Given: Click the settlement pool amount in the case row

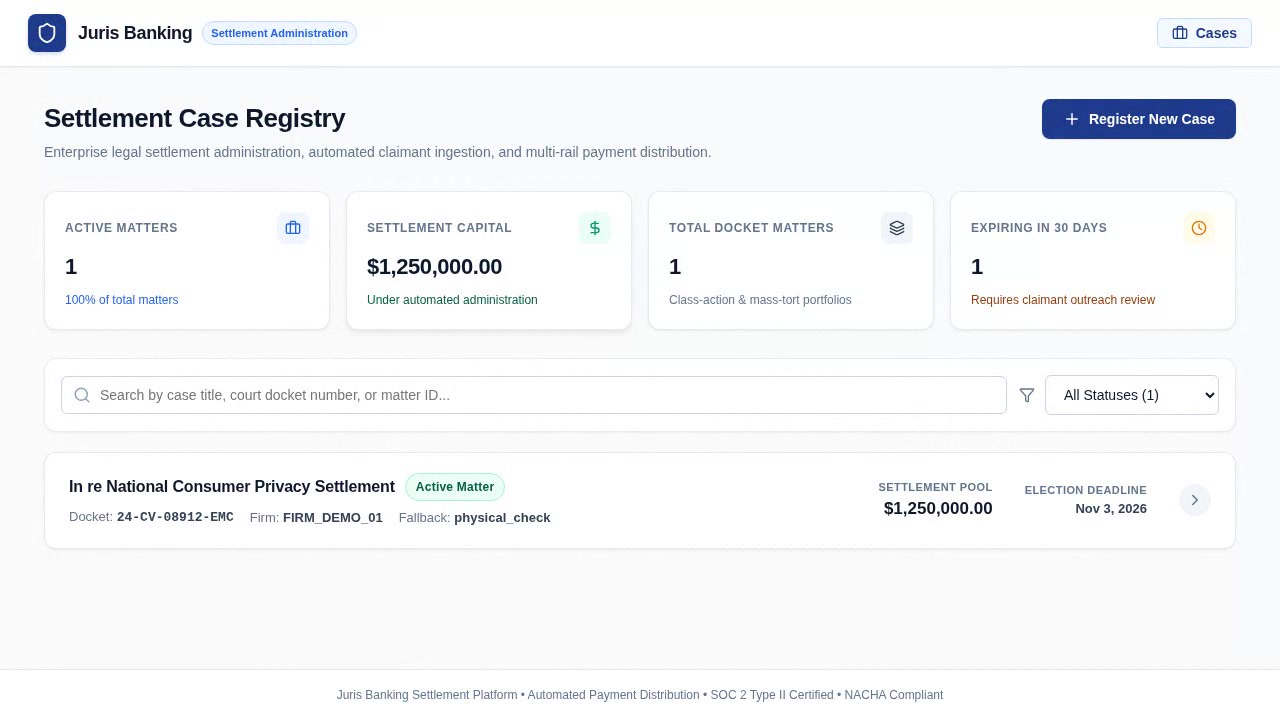Looking at the screenshot, I should click(938, 509).
